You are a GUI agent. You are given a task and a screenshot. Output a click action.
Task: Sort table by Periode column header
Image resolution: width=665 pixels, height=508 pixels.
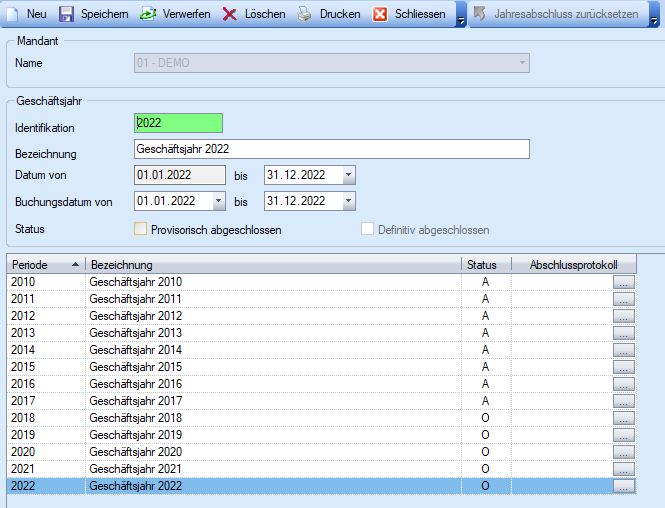point(45,264)
